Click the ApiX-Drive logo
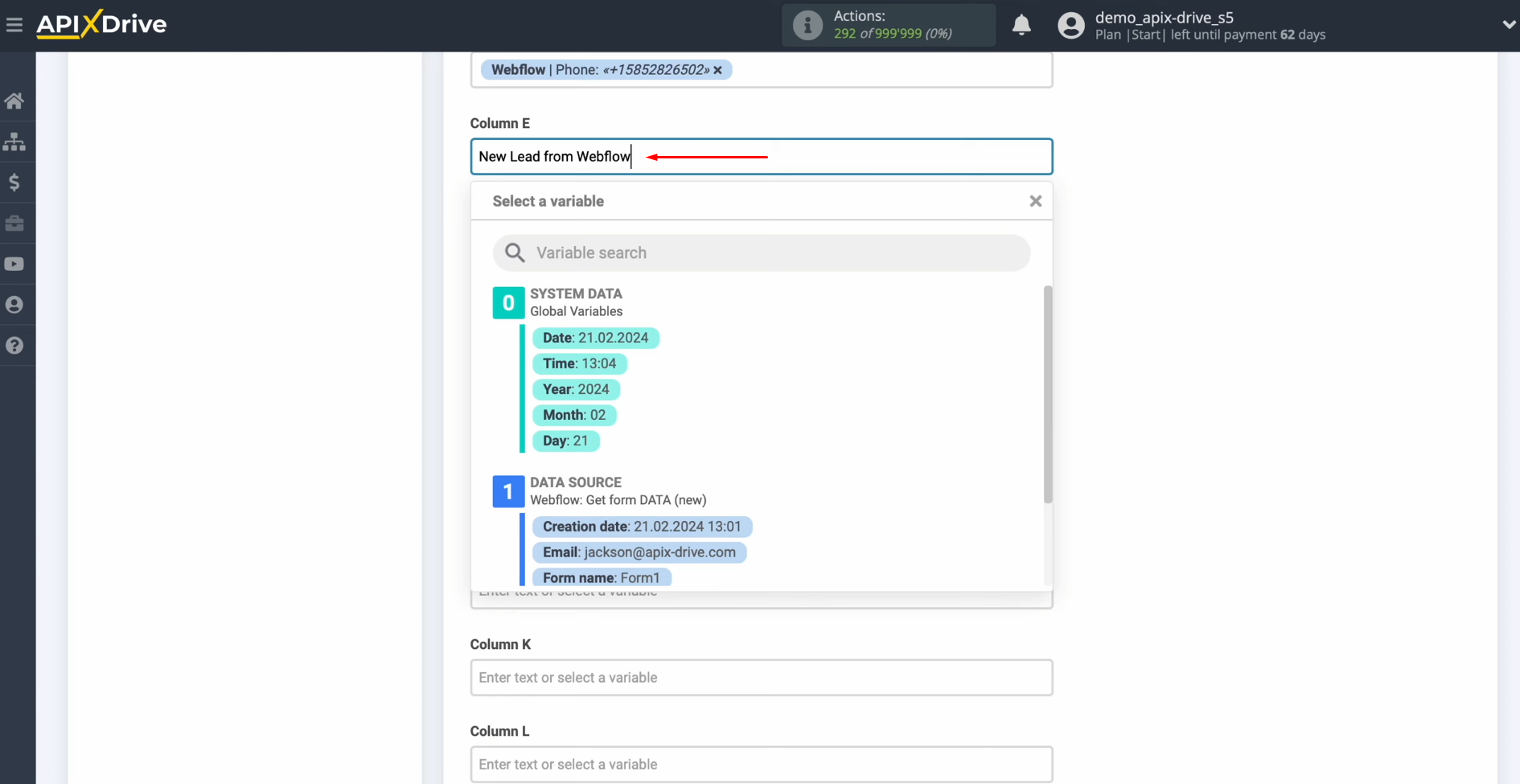The image size is (1520, 784). 101,24
